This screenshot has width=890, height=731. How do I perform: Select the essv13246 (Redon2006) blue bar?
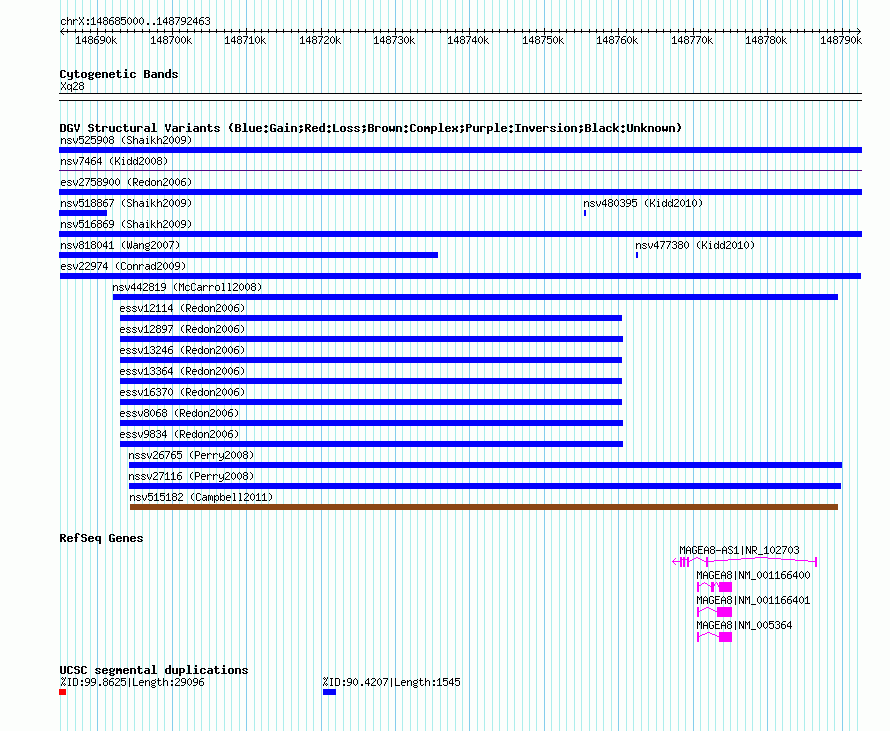371,360
